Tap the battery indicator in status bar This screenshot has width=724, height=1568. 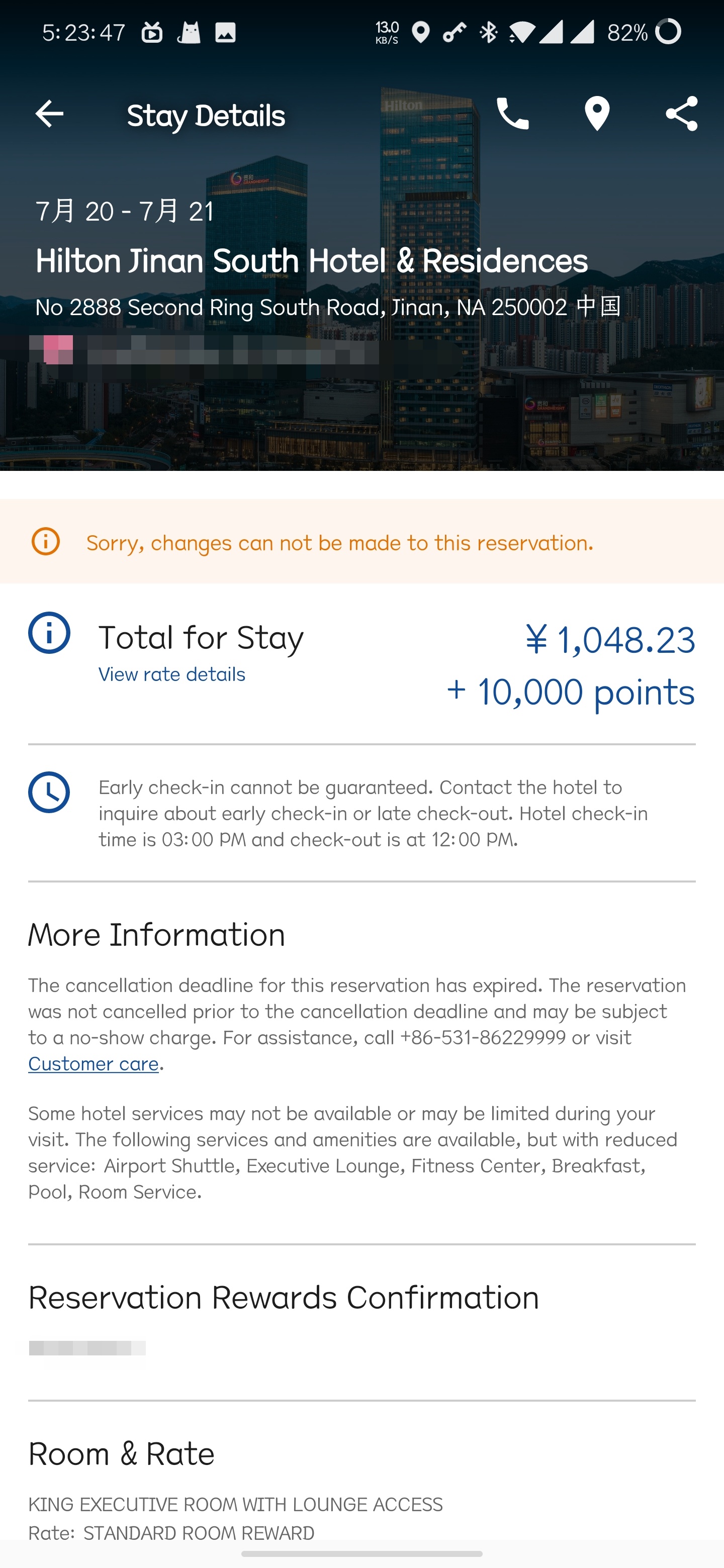pyautogui.click(x=669, y=32)
